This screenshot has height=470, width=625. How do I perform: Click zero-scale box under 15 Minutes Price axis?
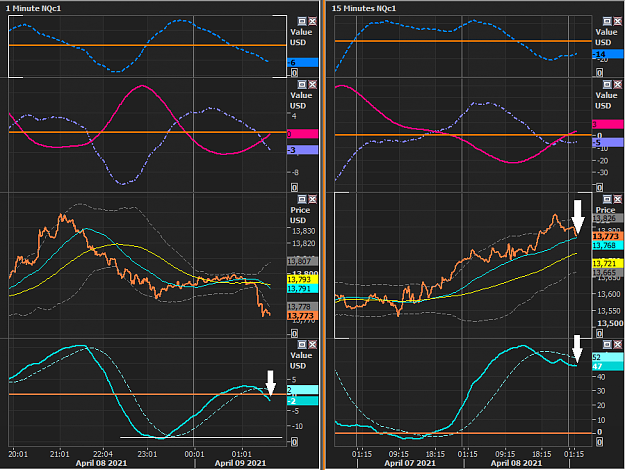point(599,333)
